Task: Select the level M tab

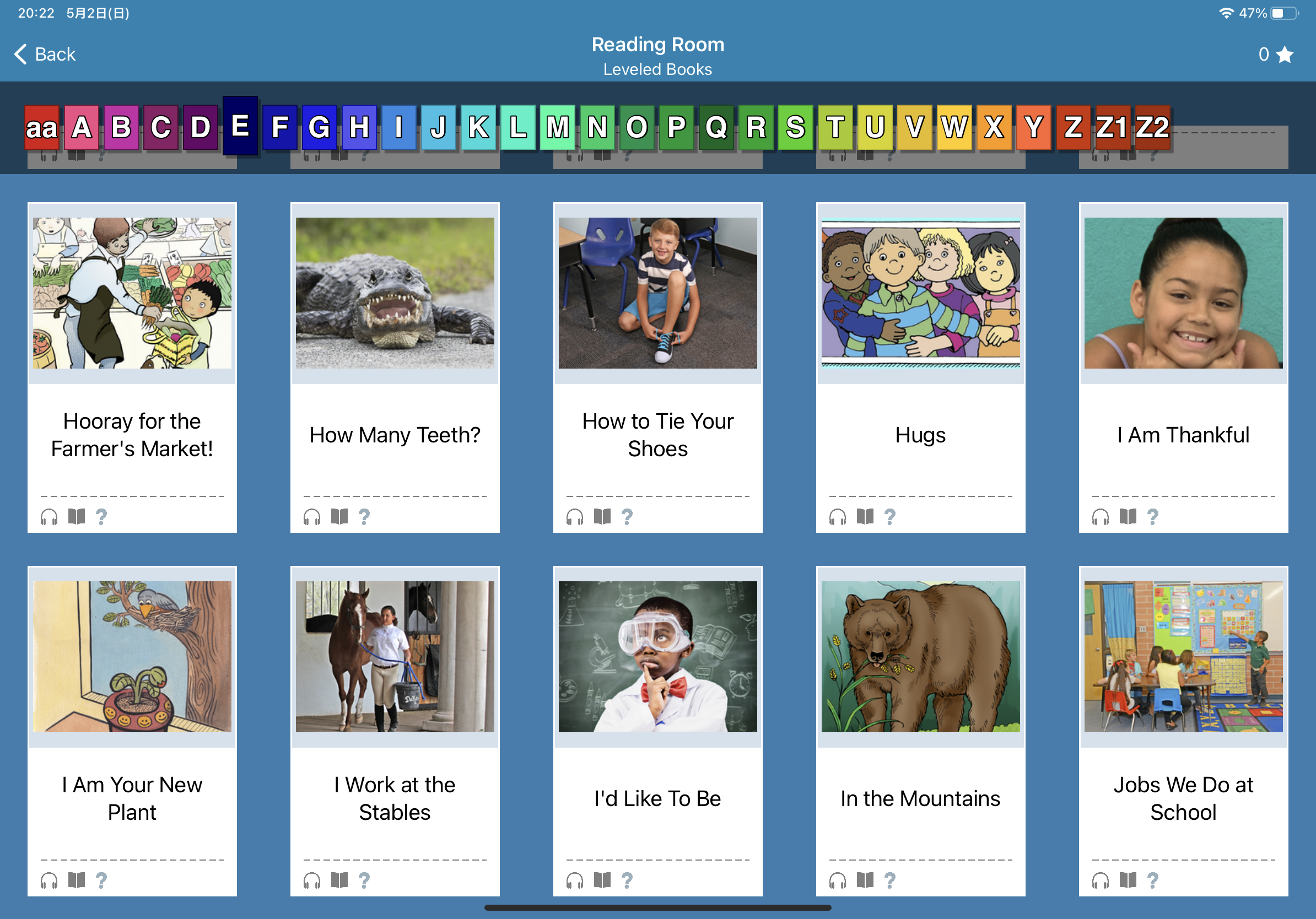Action: click(557, 127)
